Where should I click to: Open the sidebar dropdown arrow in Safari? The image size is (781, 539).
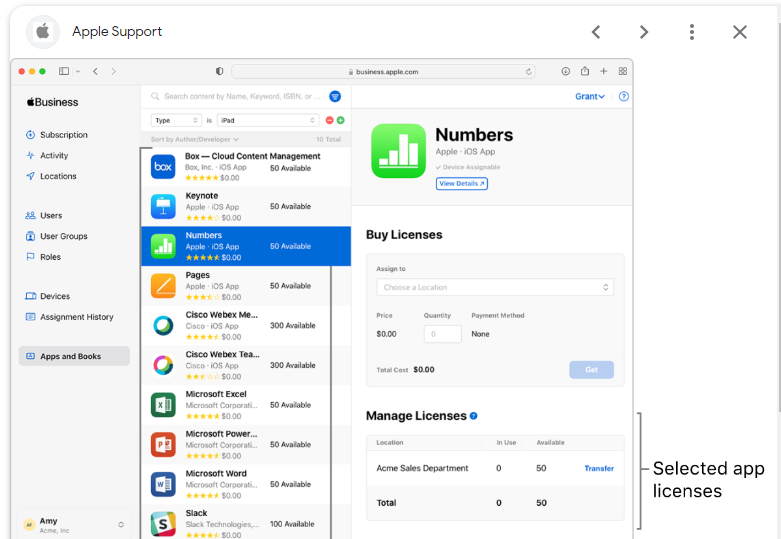[78, 71]
